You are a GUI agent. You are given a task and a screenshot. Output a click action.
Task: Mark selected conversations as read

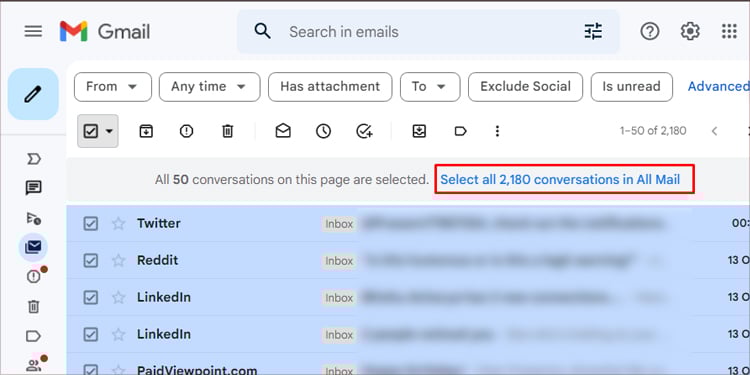click(283, 131)
